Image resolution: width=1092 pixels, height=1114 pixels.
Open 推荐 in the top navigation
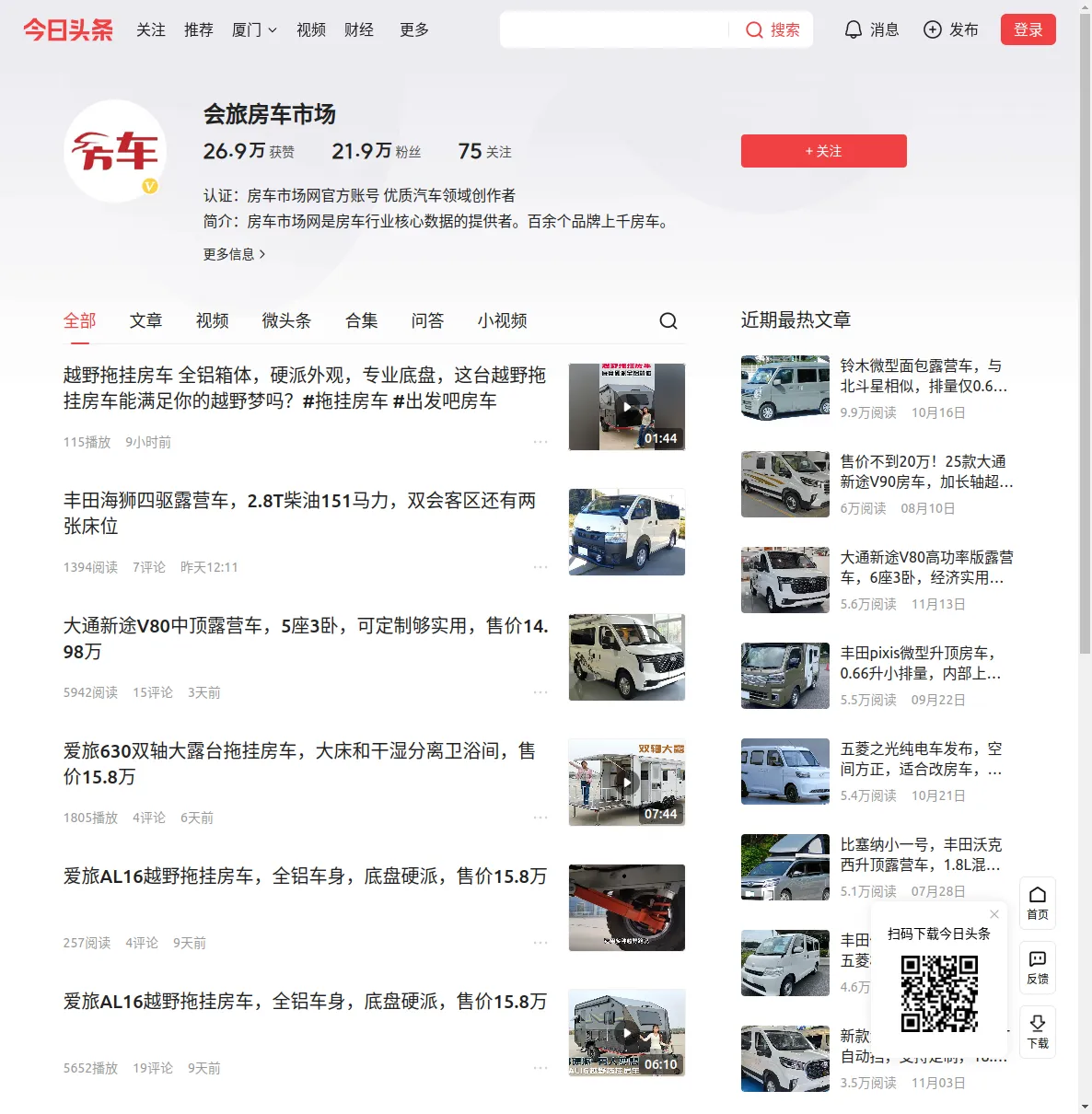[199, 29]
